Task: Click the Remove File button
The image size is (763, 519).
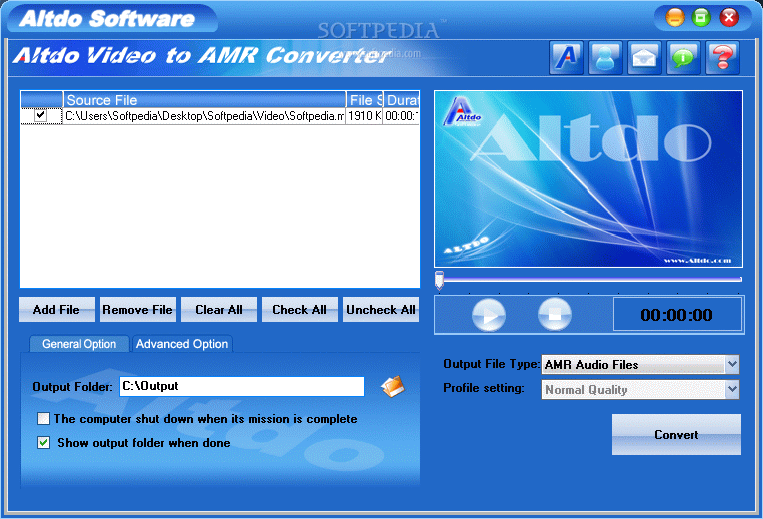Action: pyautogui.click(x=138, y=310)
